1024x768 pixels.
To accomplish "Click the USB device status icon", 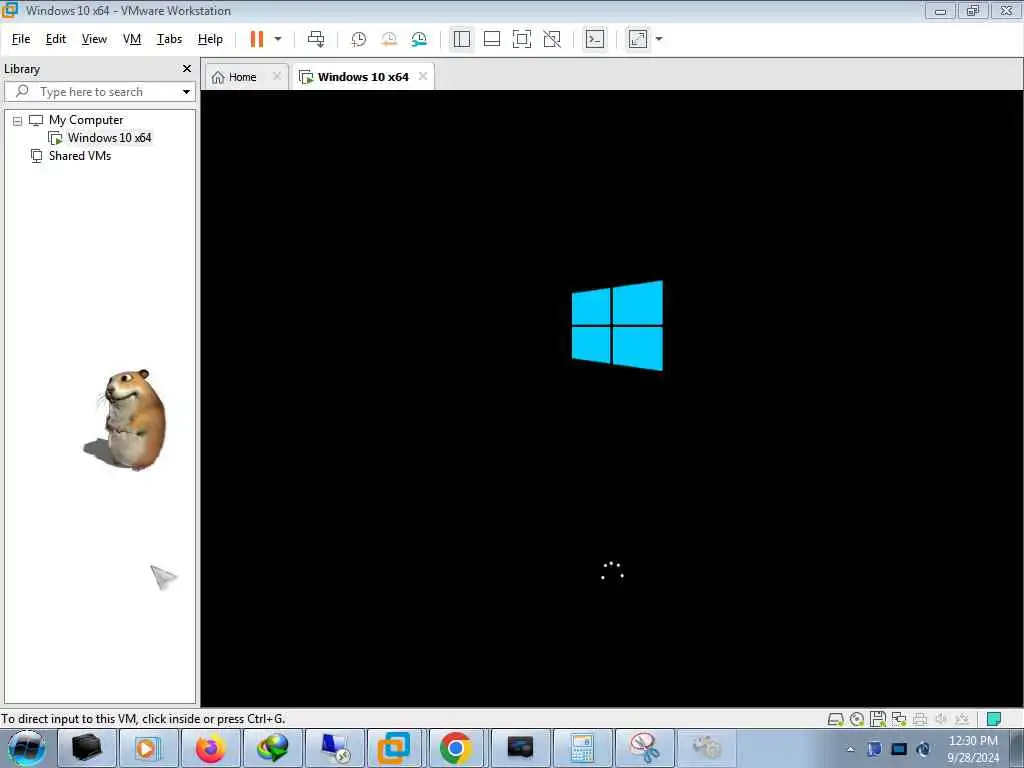I will point(962,720).
